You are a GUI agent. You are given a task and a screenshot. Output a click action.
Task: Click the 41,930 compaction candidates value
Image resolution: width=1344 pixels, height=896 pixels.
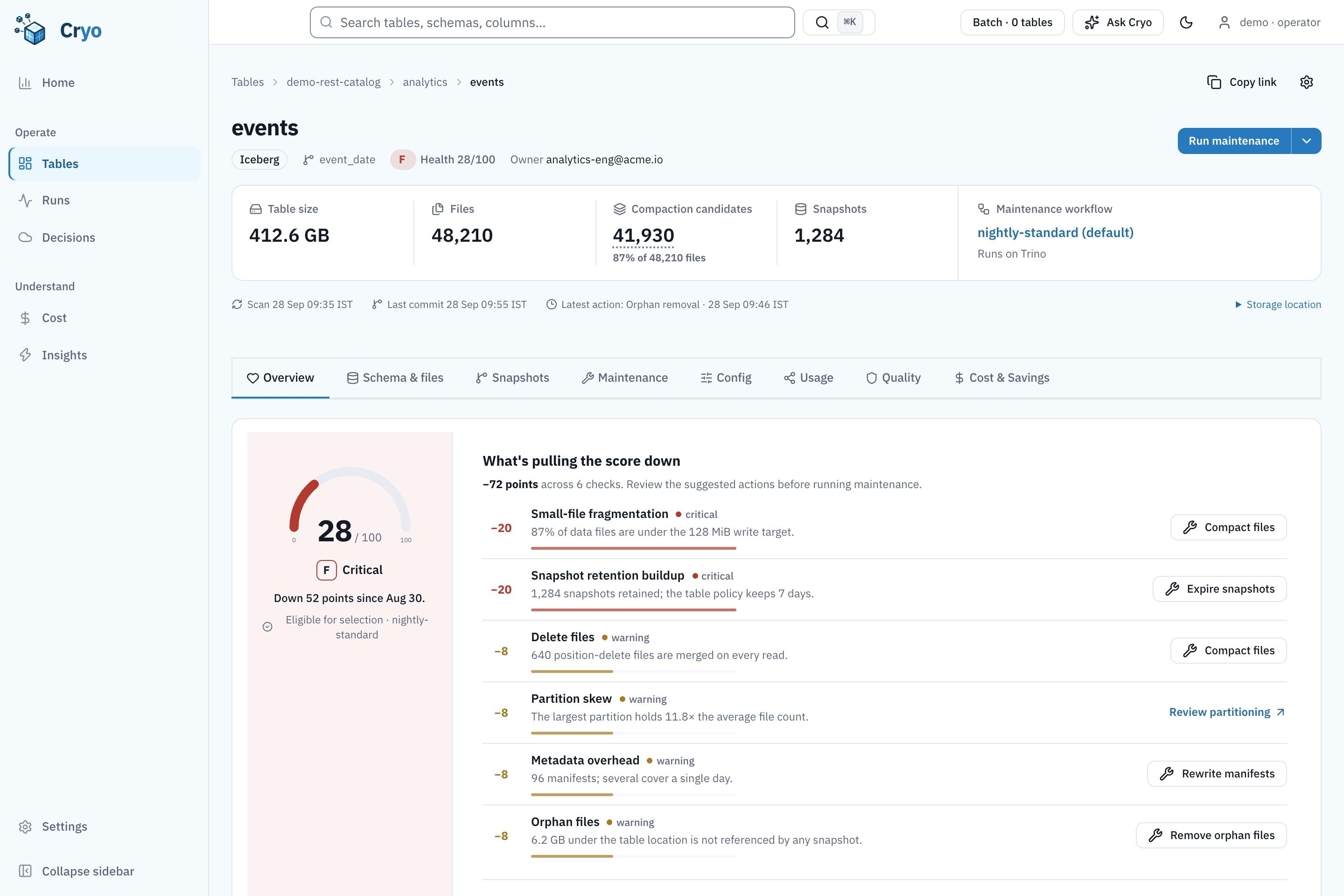(x=644, y=235)
